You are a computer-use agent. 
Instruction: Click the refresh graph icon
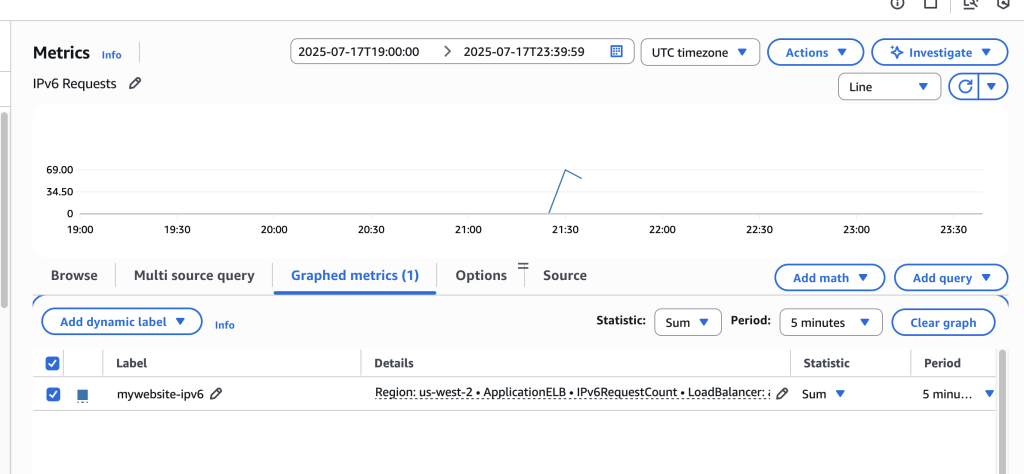tap(965, 87)
